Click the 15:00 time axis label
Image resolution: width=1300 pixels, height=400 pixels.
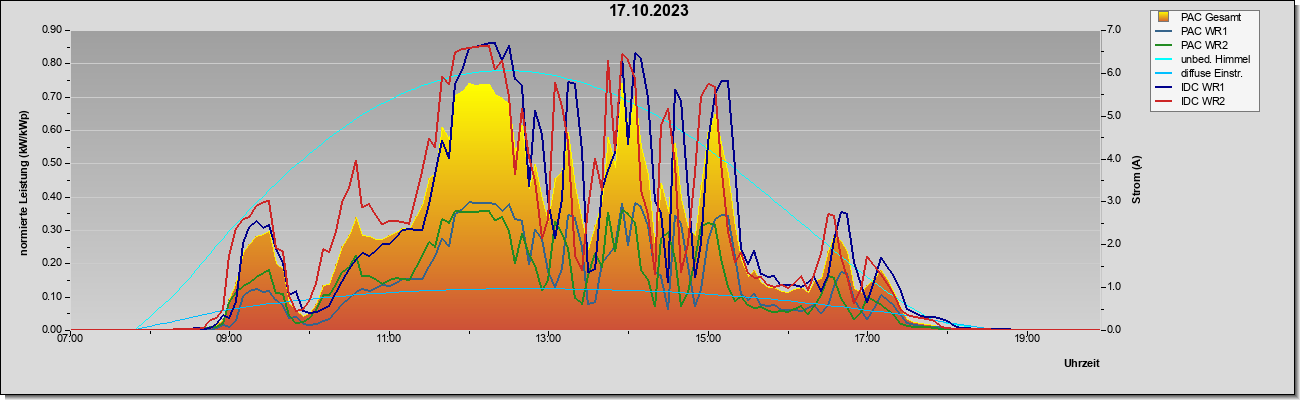pos(708,339)
